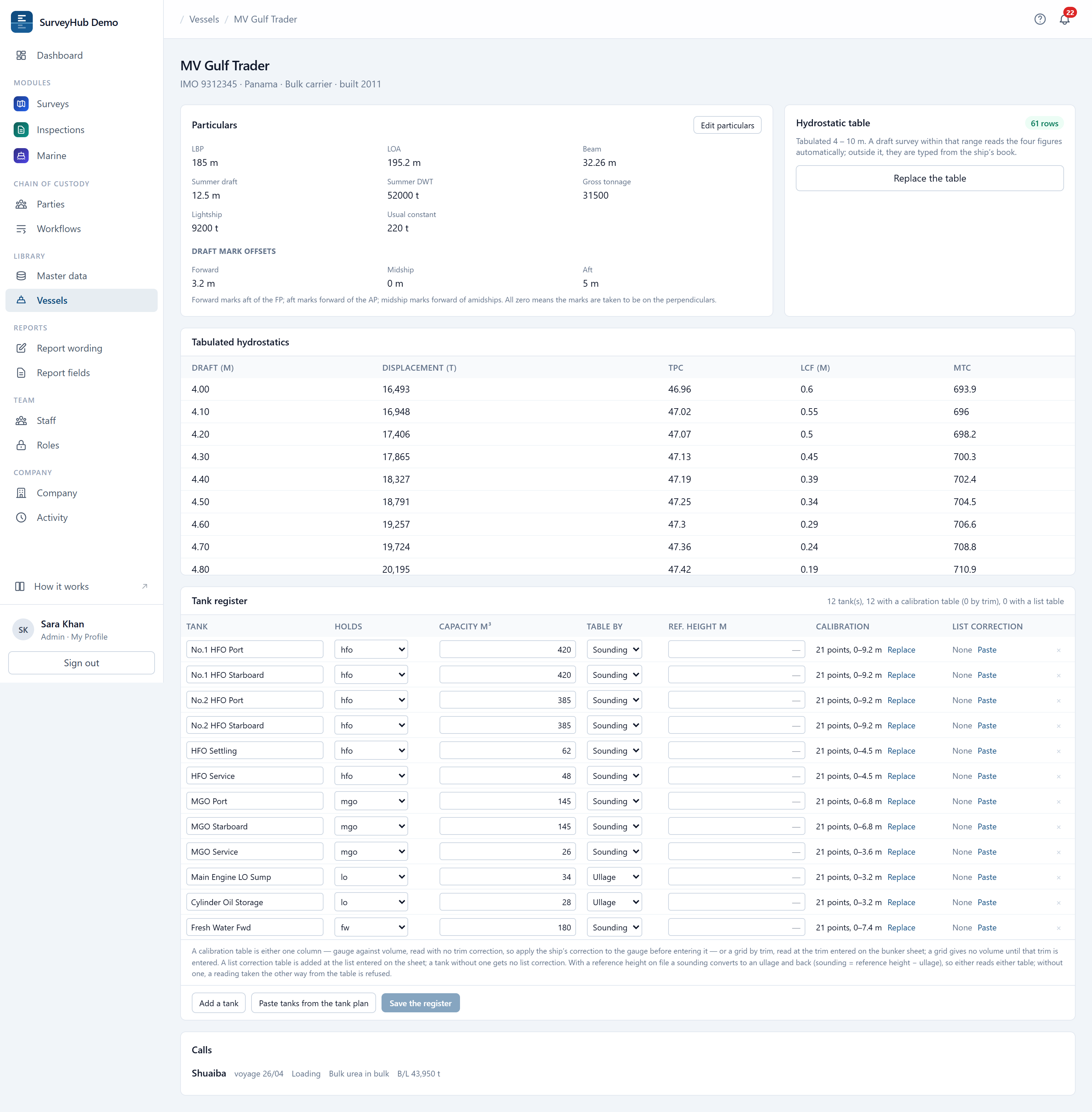Remove the Fresh Water Fwd tank row
The width and height of the screenshot is (1092, 1112).
[x=1058, y=928]
